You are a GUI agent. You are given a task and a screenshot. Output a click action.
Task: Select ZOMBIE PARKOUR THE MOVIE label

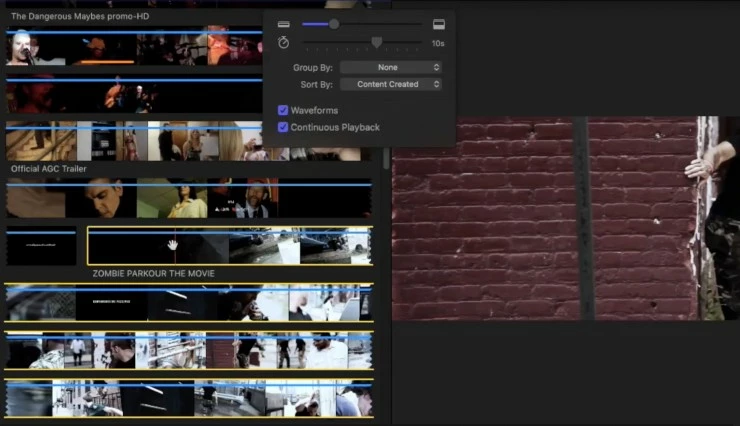[153, 274]
